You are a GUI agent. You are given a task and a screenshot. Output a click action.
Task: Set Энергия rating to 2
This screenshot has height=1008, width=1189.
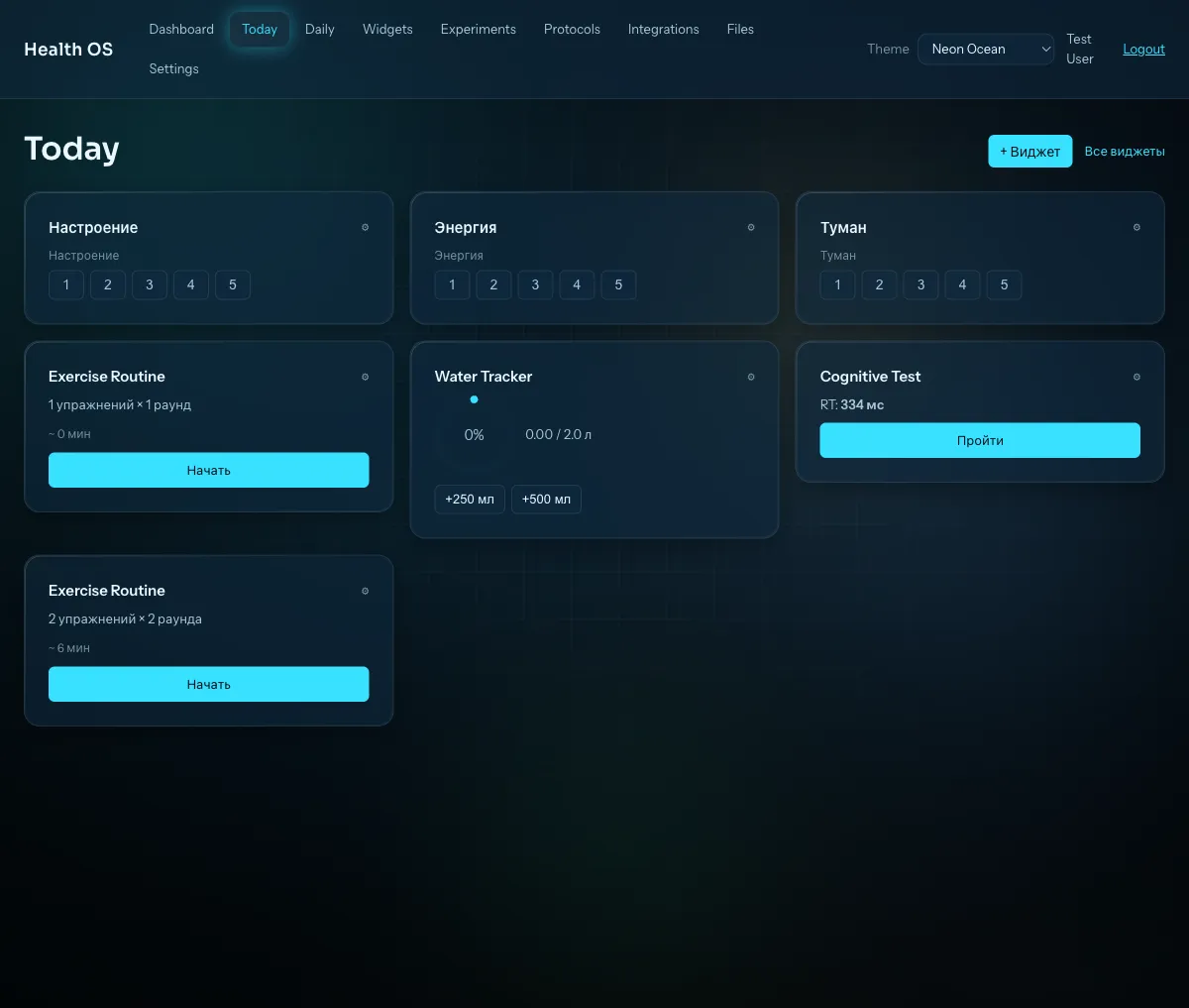click(x=493, y=285)
